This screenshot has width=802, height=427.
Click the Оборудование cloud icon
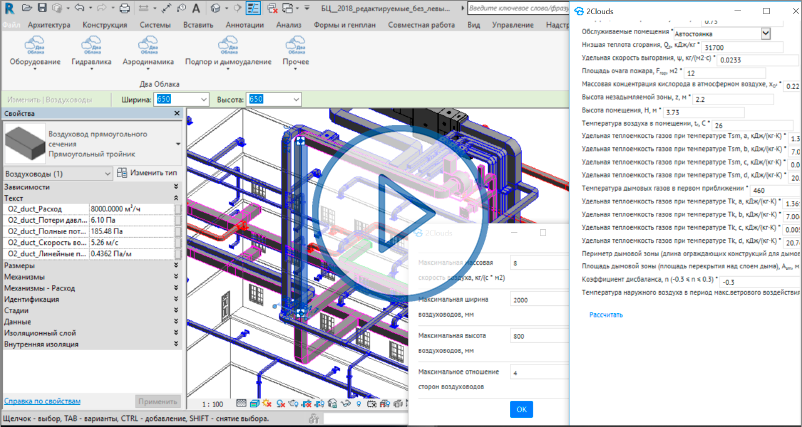(x=35, y=44)
